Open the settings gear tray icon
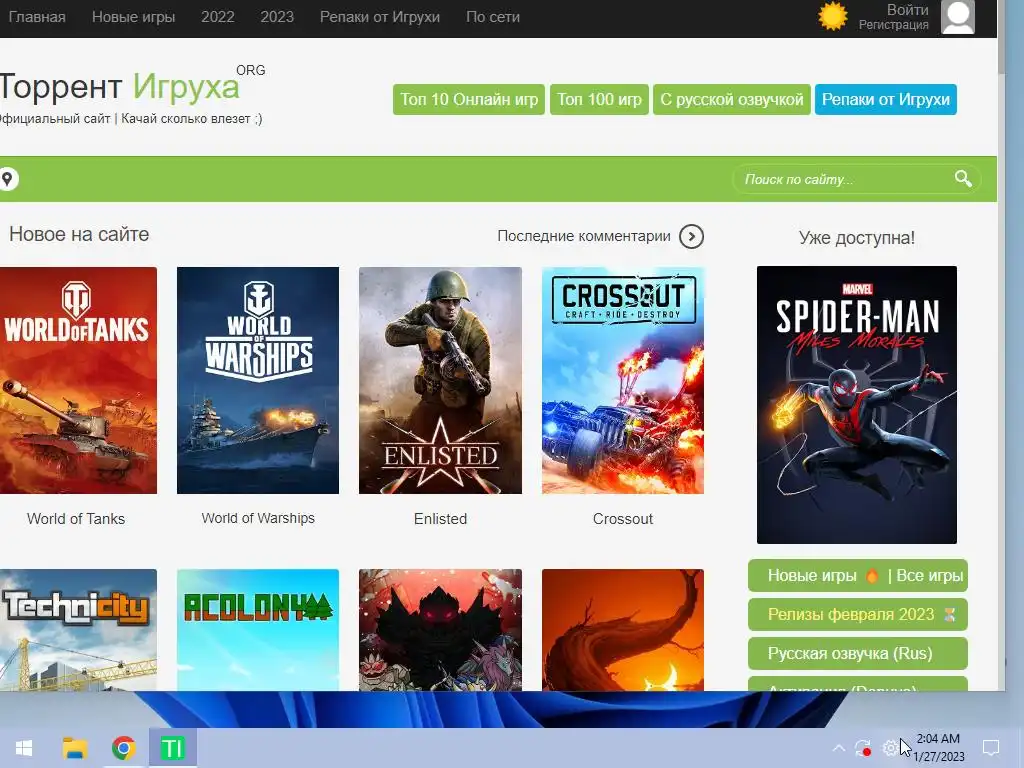The height and width of the screenshot is (768, 1024). (x=889, y=748)
